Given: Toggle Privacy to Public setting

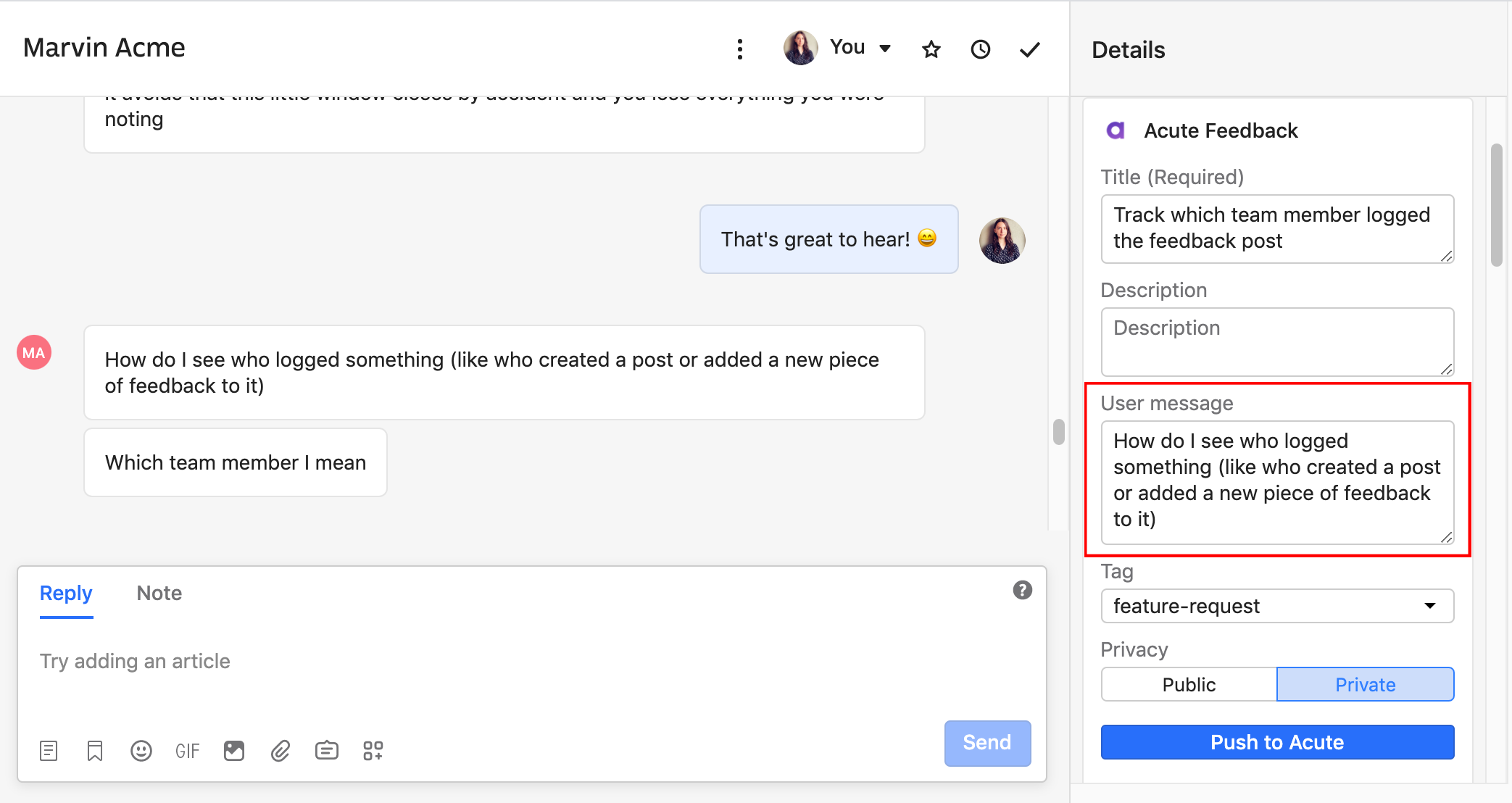Looking at the screenshot, I should click(1188, 684).
